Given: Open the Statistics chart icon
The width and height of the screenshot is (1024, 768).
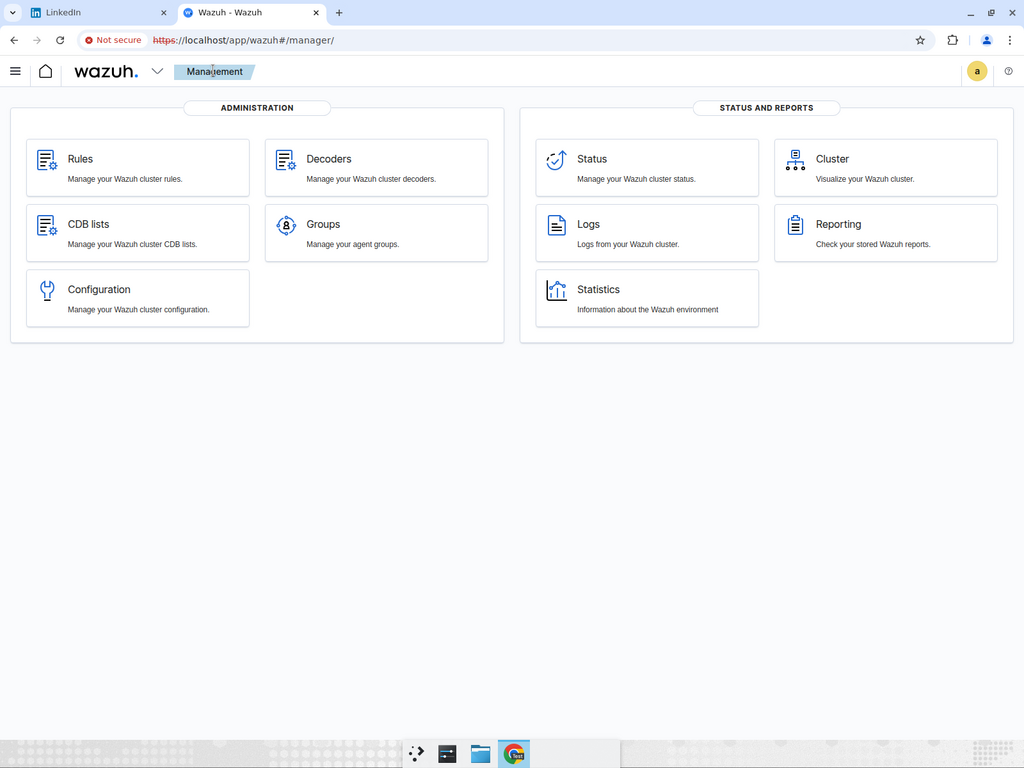Looking at the screenshot, I should click(556, 291).
